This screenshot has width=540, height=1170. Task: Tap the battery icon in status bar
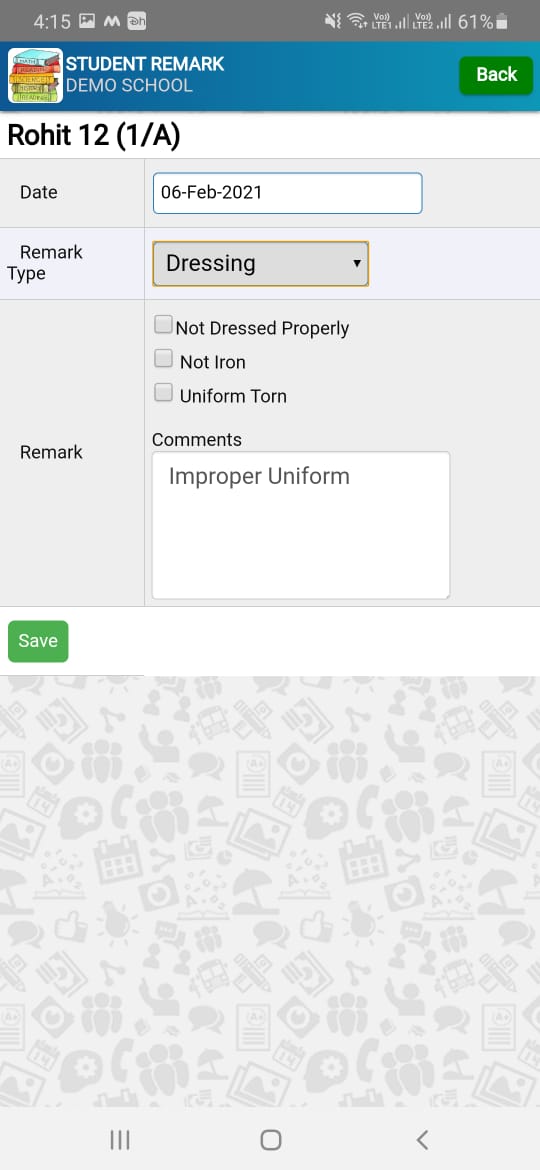pyautogui.click(x=502, y=22)
